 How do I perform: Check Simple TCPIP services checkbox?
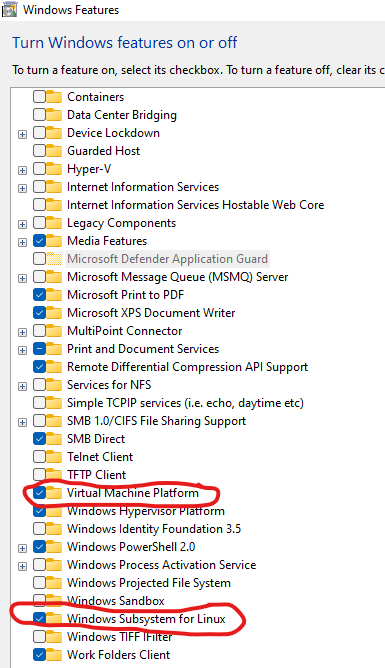(x=39, y=403)
